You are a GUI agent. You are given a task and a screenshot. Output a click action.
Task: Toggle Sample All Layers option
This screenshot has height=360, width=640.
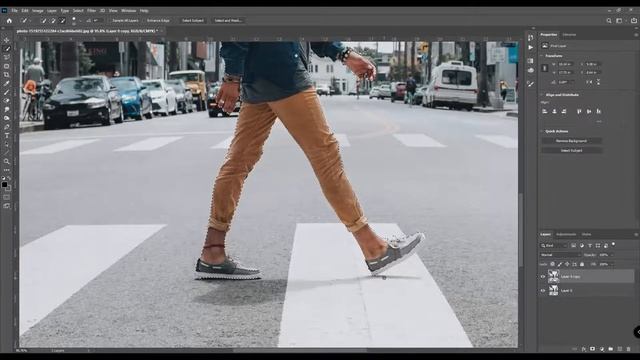tap(125, 20)
